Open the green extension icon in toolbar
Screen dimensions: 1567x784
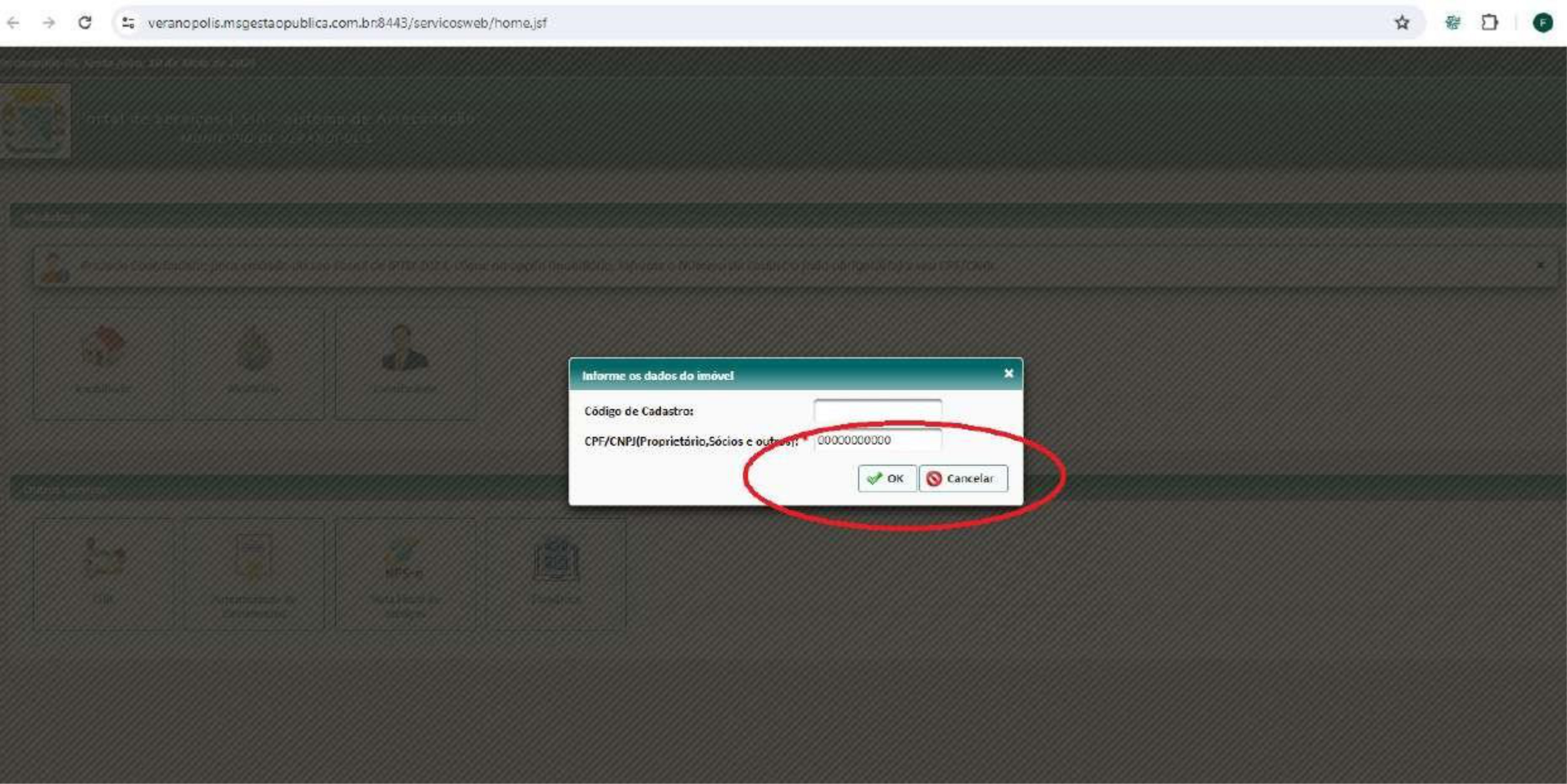[x=1453, y=23]
